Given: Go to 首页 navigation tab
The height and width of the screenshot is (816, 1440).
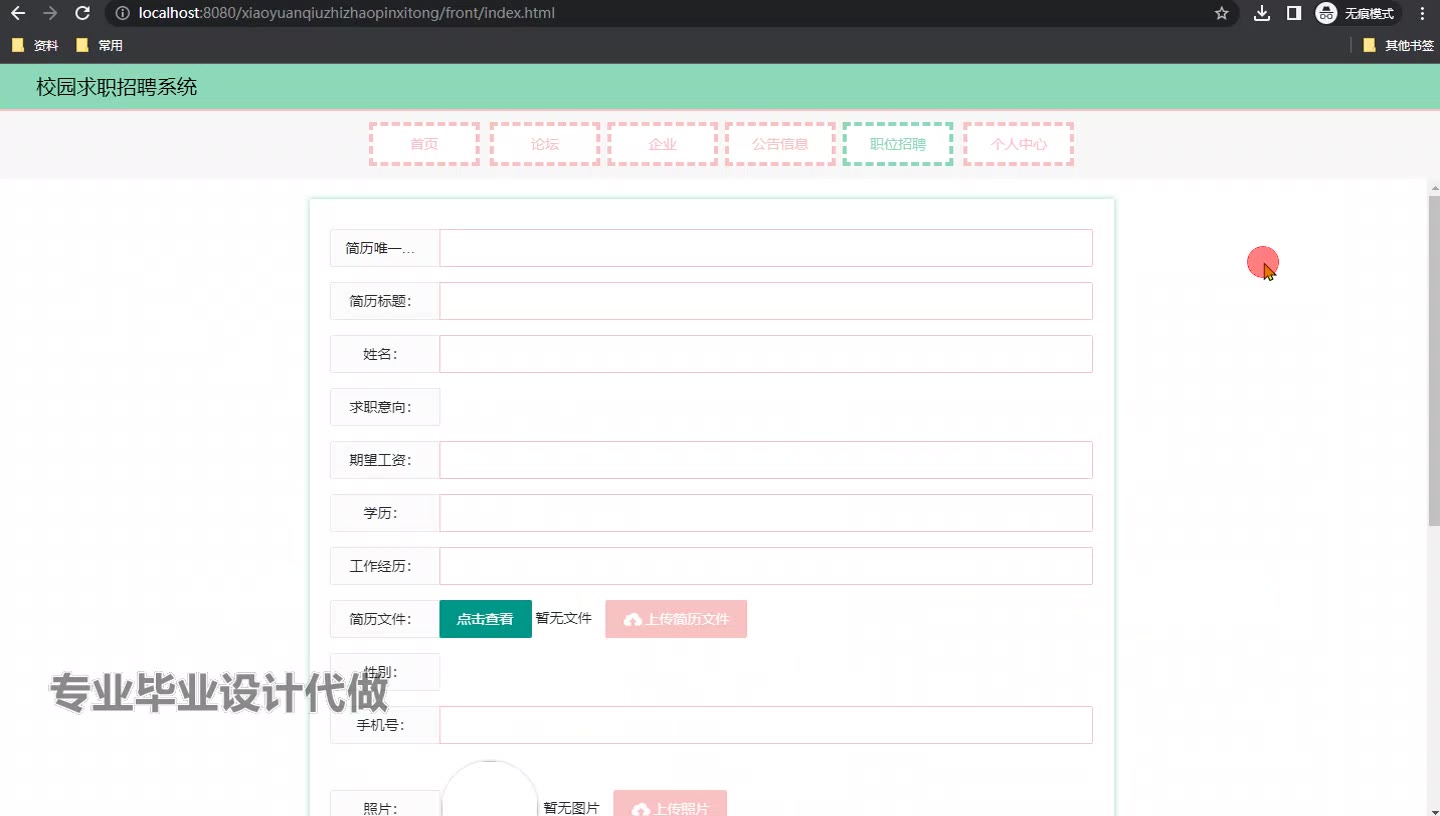Looking at the screenshot, I should [424, 144].
